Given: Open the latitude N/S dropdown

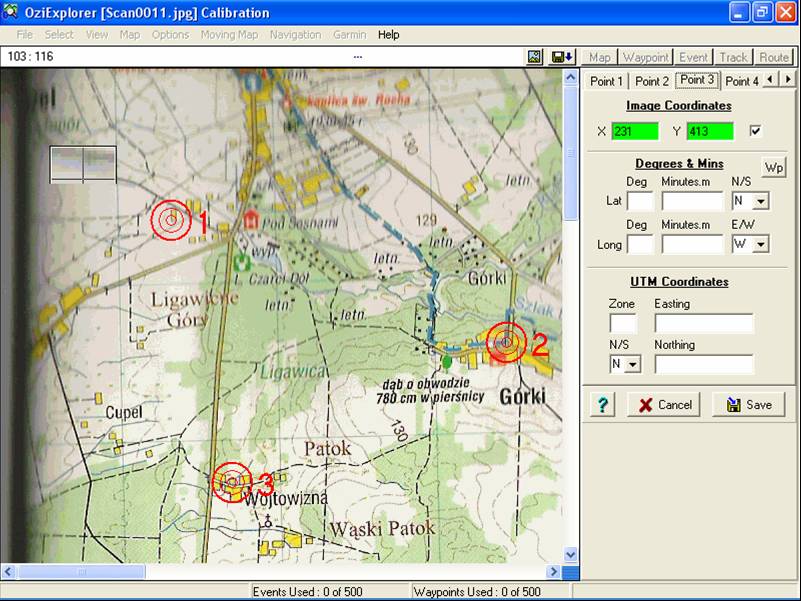Looking at the screenshot, I should tap(761, 201).
